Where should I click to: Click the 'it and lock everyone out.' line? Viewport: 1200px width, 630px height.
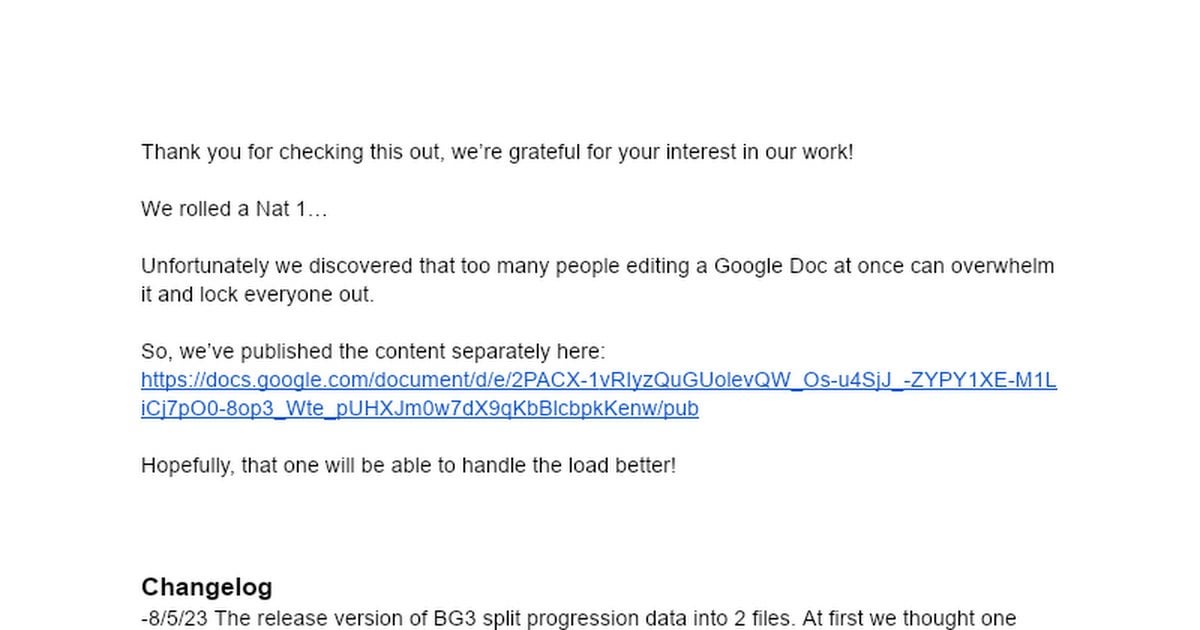[257, 295]
